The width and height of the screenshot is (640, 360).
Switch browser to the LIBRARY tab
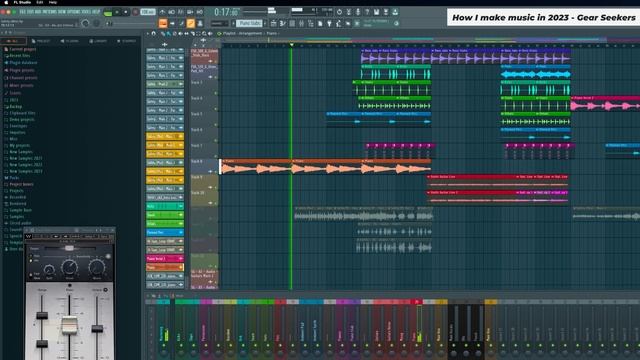click(x=98, y=41)
